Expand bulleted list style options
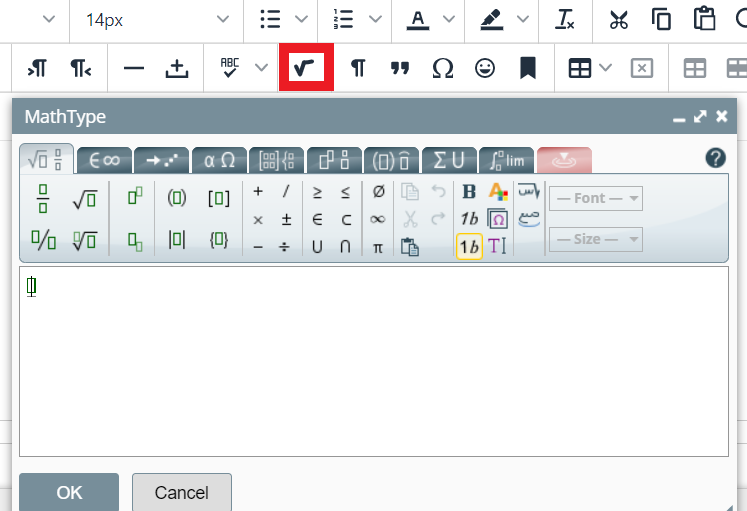Viewport: 747px width, 511px height. pos(301,20)
